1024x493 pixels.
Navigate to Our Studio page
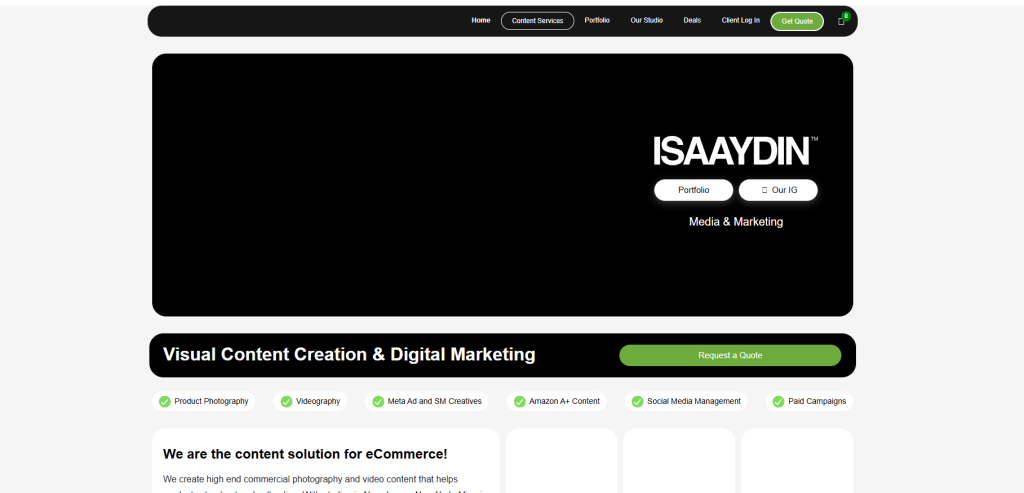point(647,20)
